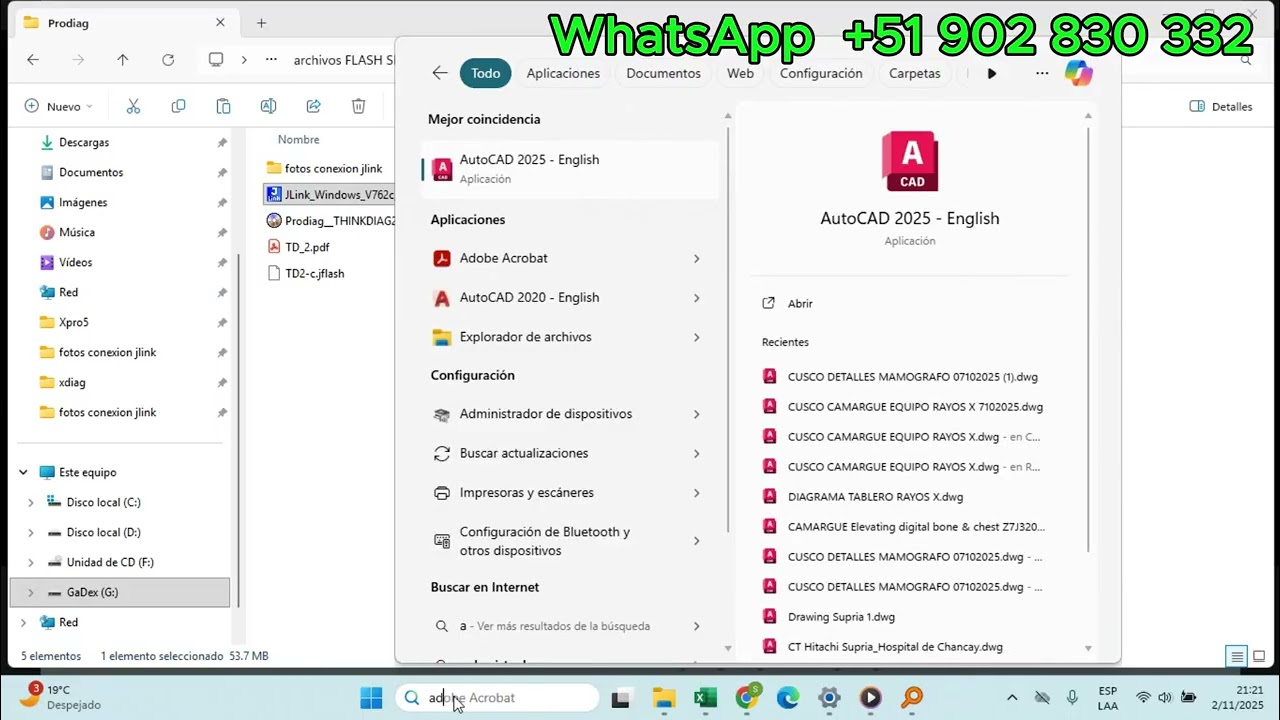This screenshot has width=1280, height=720.
Task: Click Rename icon in Explorer toolbar
Action: pyautogui.click(x=268, y=106)
